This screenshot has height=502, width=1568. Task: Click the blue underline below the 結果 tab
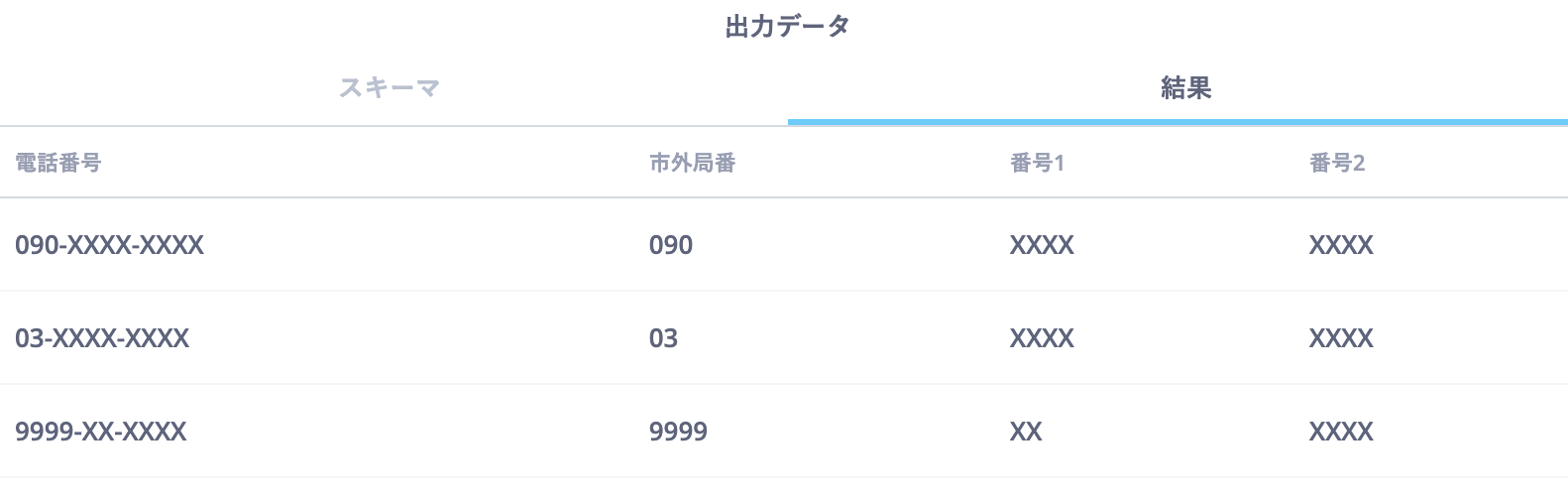pos(1177,122)
